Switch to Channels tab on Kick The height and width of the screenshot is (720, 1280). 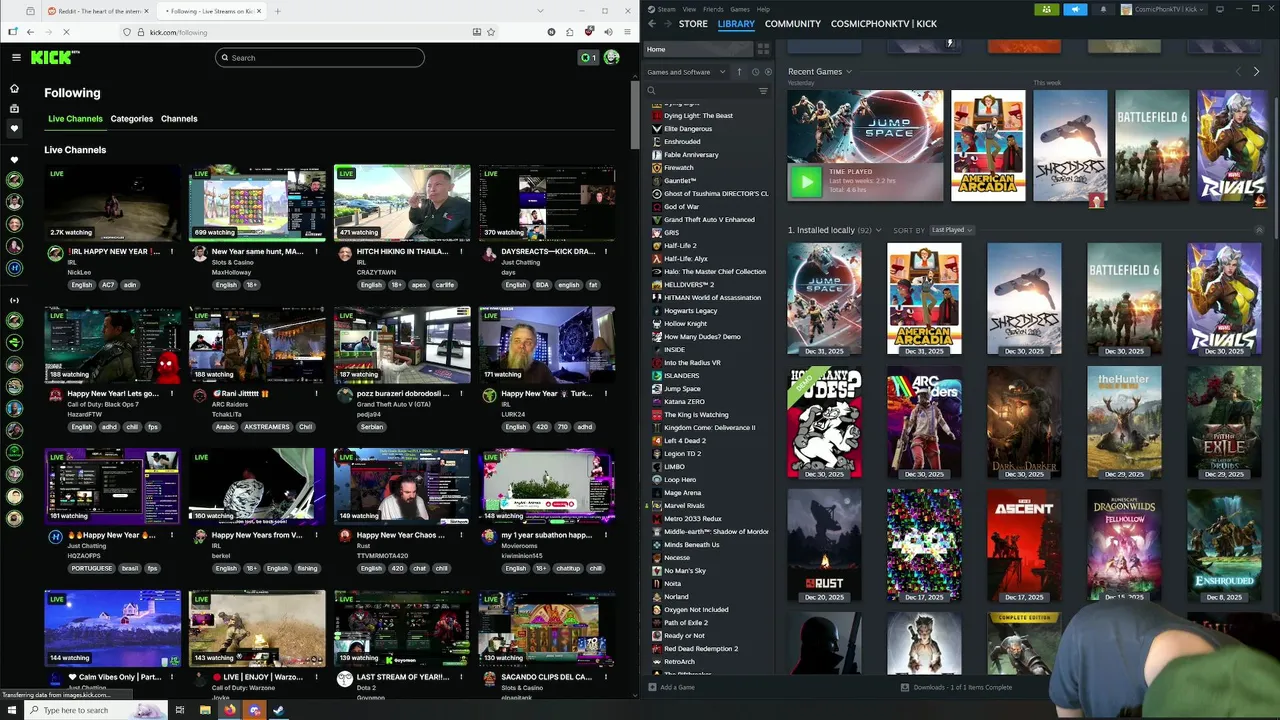[179, 119]
